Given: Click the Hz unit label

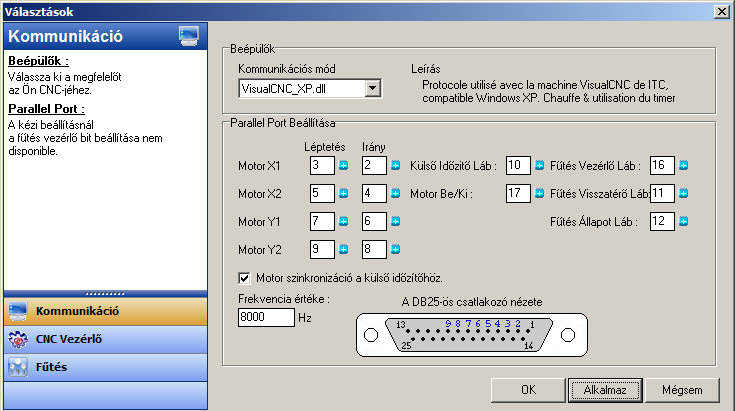Looking at the screenshot, I should (305, 318).
